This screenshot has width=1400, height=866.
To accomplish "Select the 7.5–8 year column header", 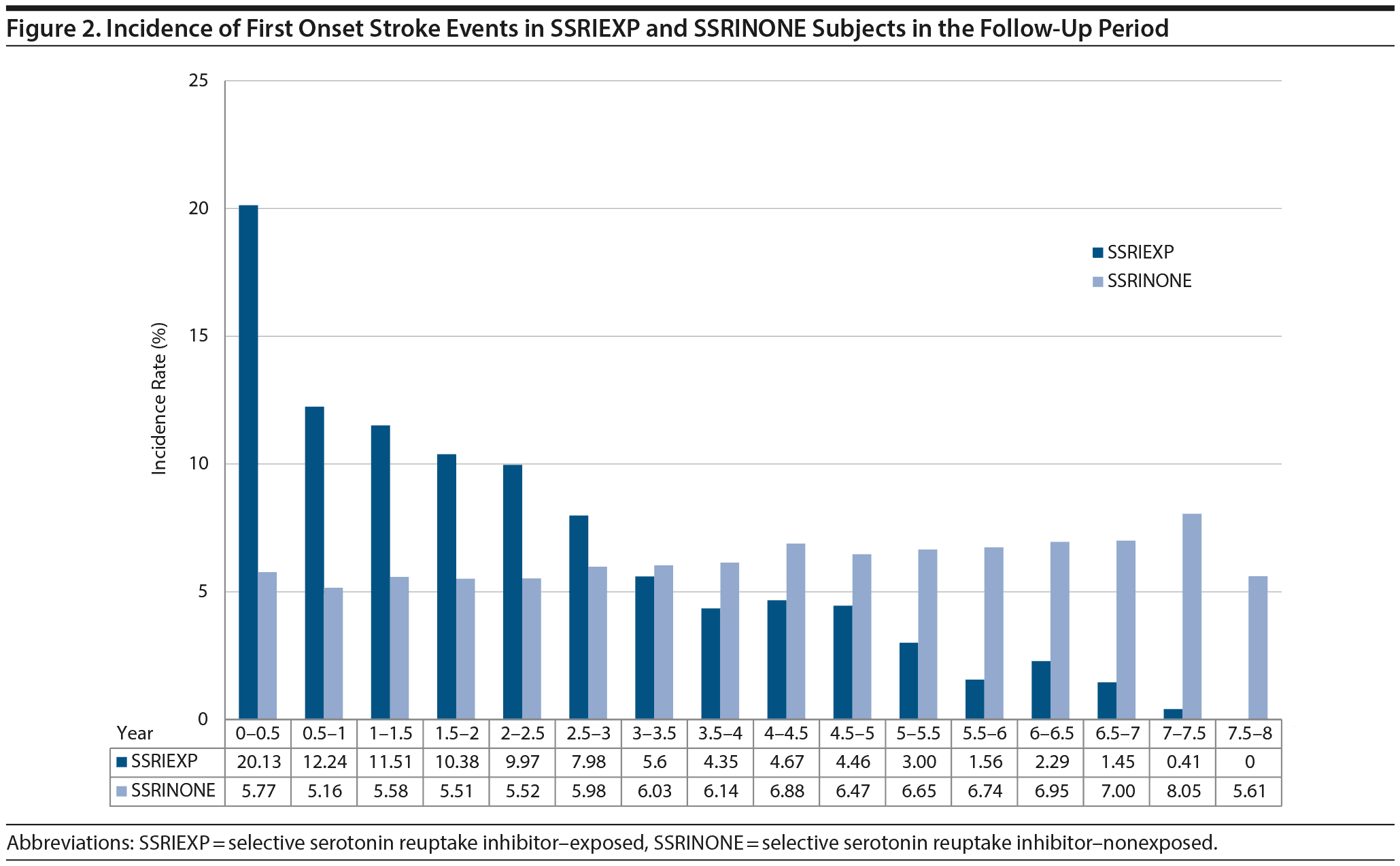I will (1249, 733).
